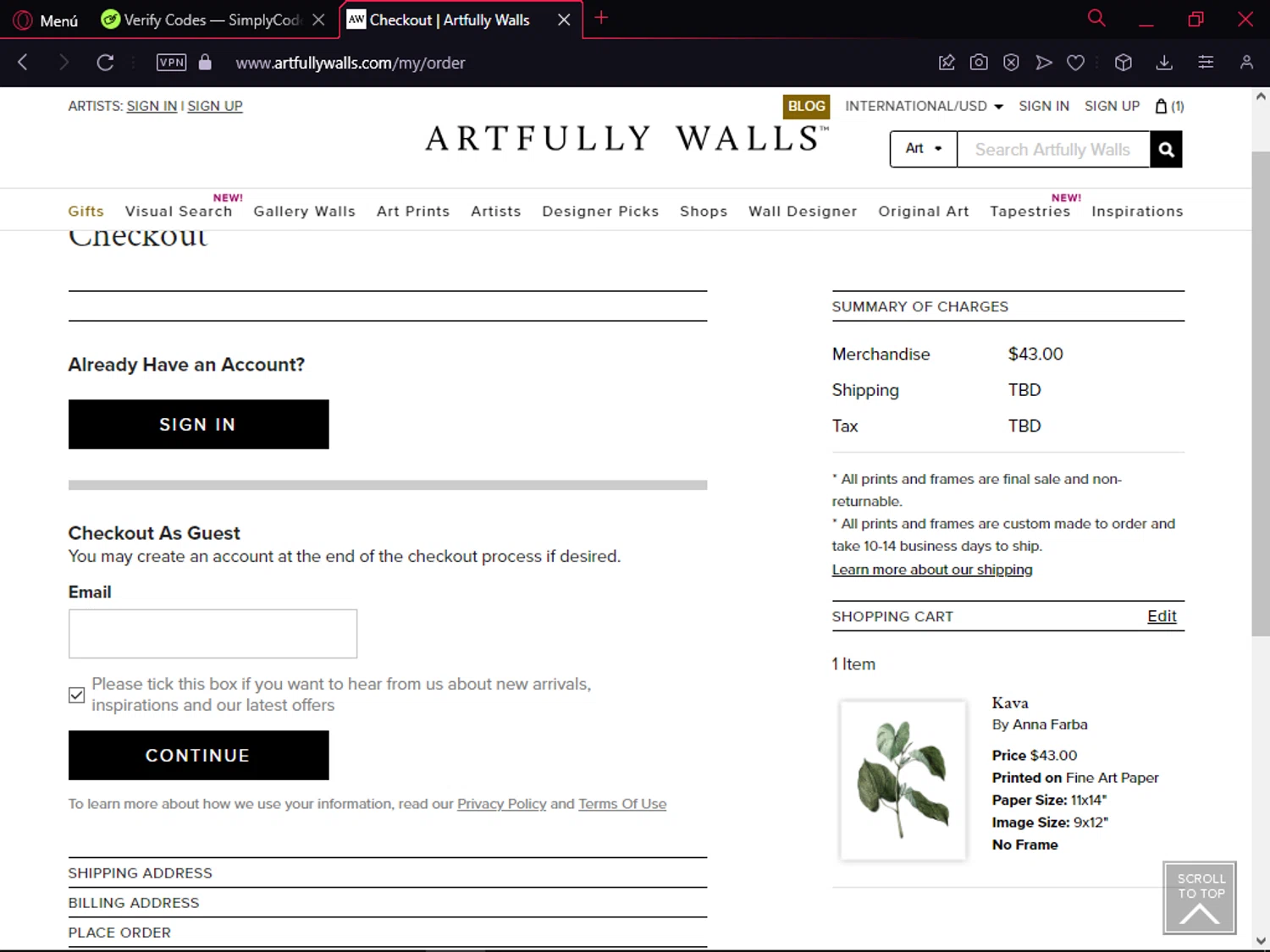Open the Art search category dropdown
Image resolution: width=1270 pixels, height=952 pixels.
923,149
